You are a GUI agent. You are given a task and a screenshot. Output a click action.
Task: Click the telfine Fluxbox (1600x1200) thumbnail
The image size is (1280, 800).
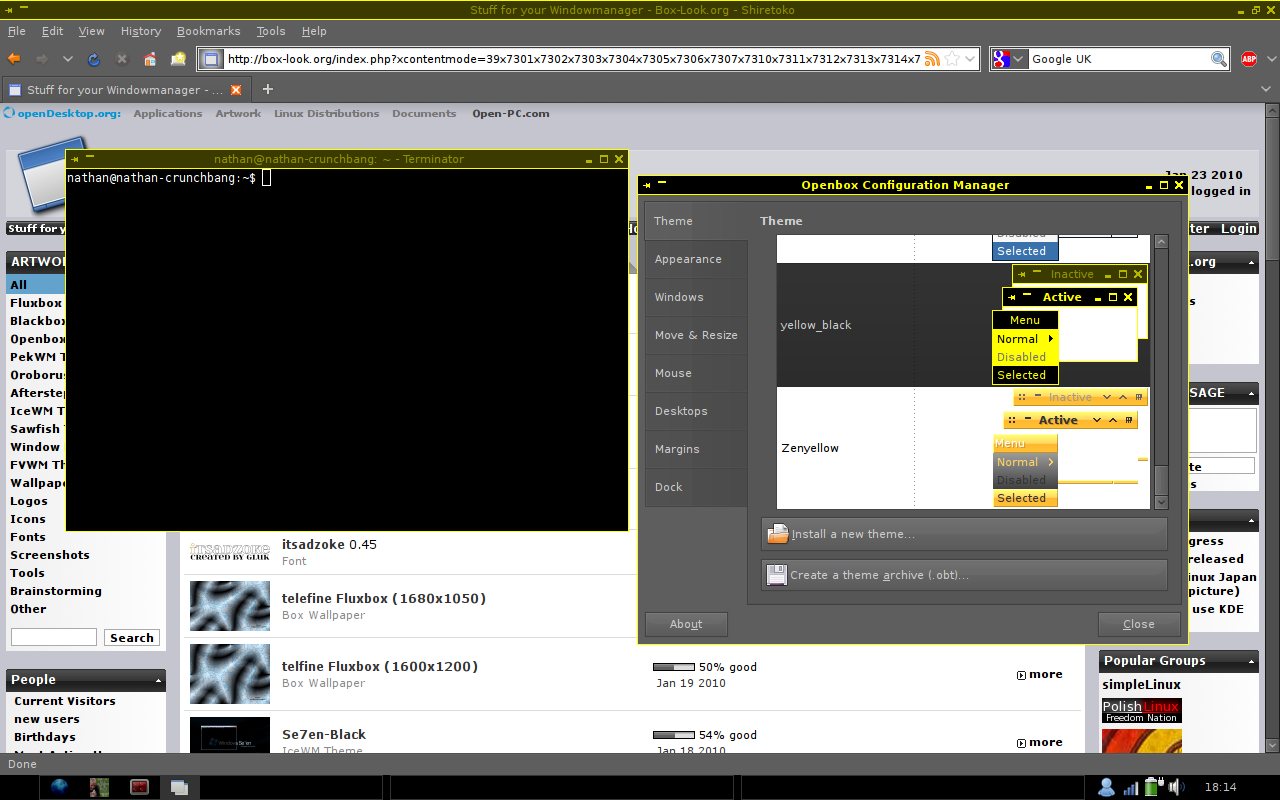tap(230, 674)
